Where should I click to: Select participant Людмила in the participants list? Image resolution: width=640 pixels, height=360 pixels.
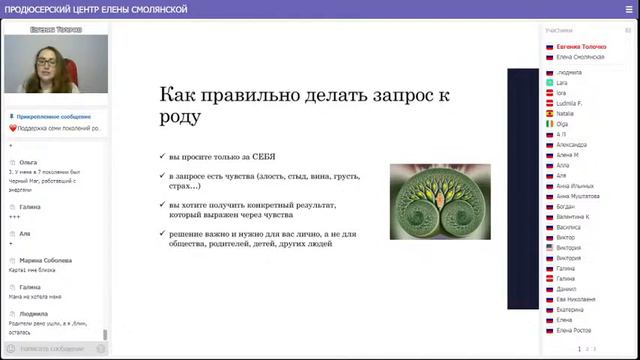click(569, 72)
